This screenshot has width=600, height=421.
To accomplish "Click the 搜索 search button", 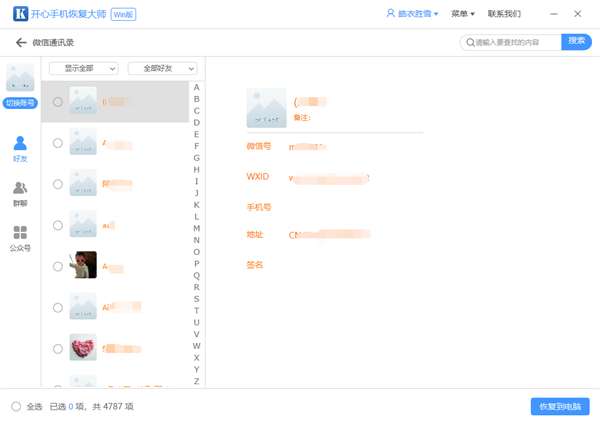I will [x=576, y=42].
